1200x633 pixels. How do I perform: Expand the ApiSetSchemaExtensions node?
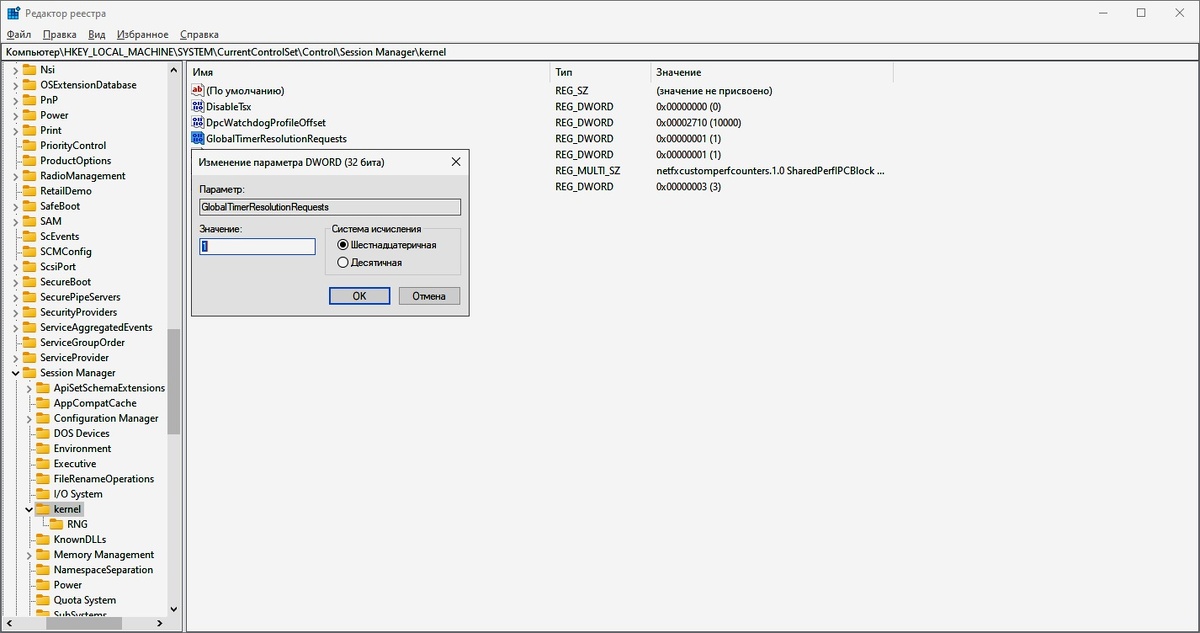tap(29, 388)
